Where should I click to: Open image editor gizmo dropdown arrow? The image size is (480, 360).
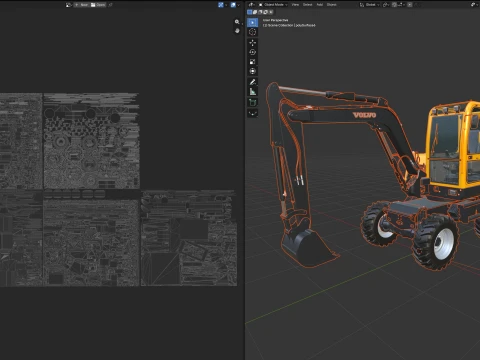[226, 5]
